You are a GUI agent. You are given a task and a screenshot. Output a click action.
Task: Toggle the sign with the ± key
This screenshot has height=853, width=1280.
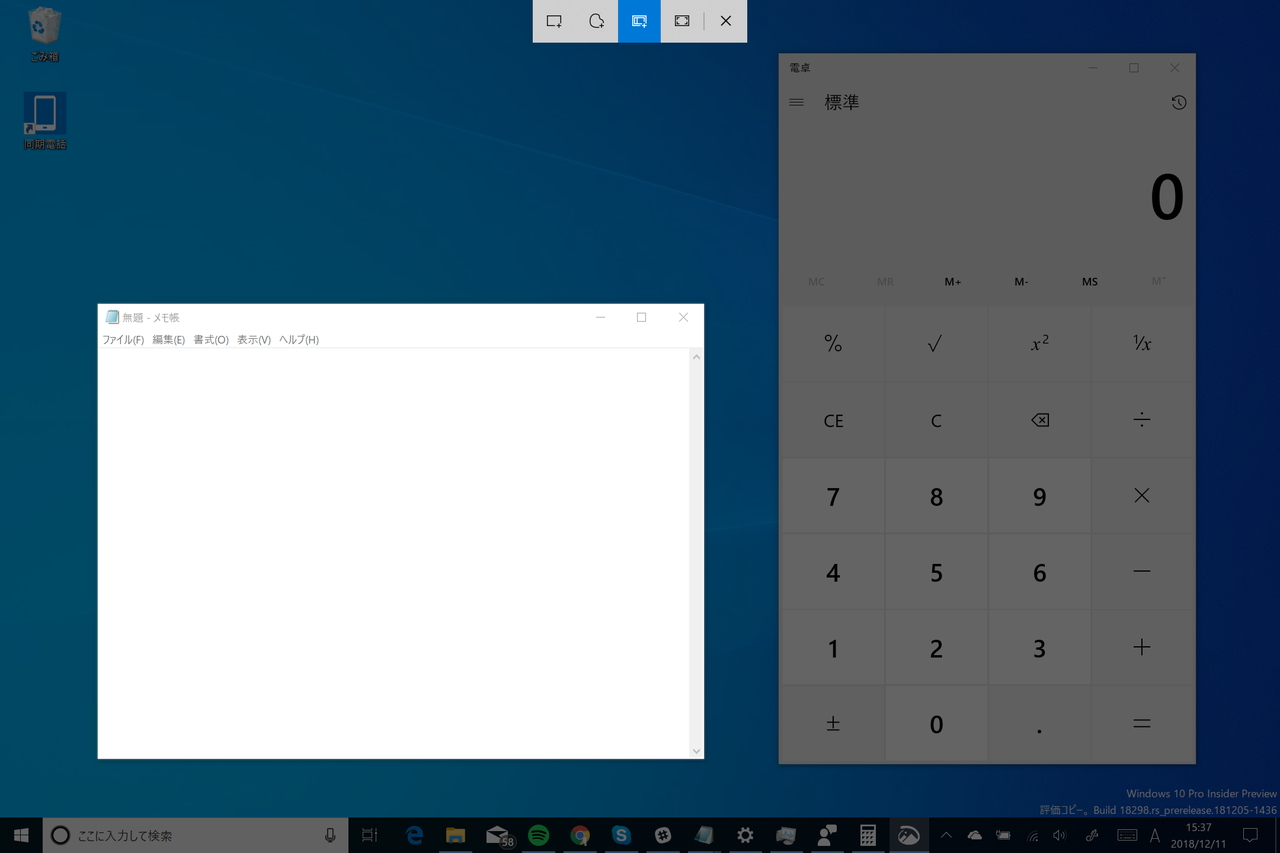[x=833, y=724]
